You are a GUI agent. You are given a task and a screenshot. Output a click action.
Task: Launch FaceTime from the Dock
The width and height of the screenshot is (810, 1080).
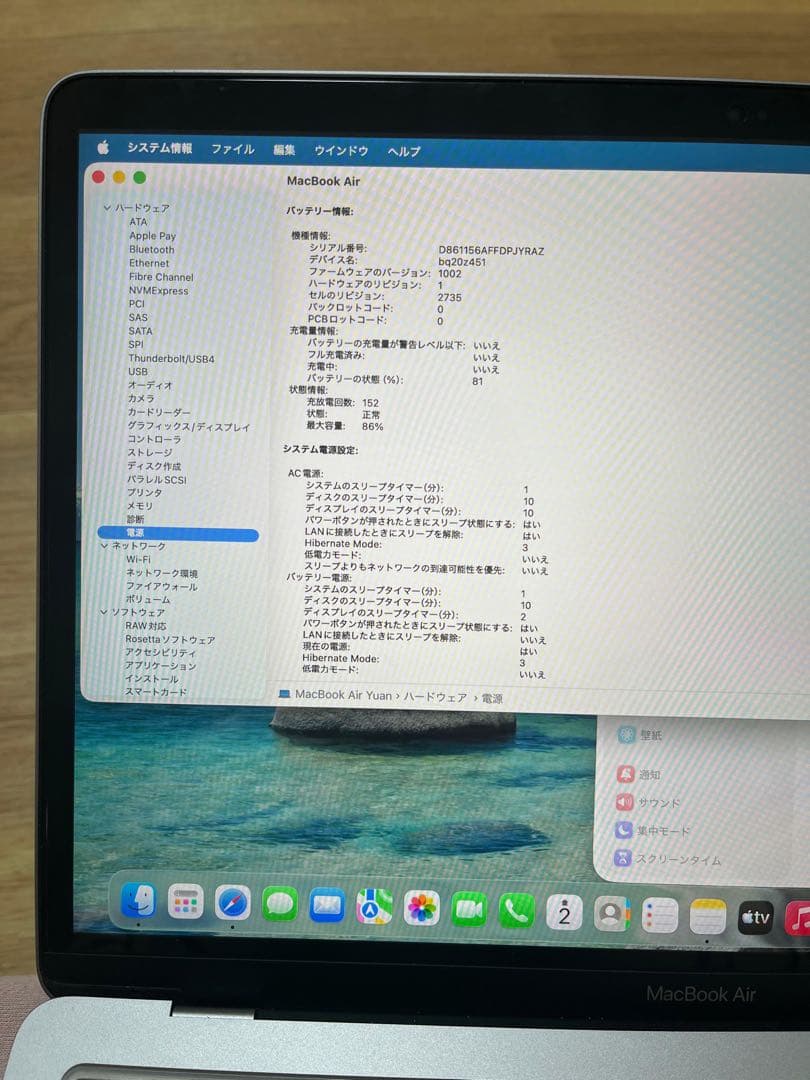470,910
